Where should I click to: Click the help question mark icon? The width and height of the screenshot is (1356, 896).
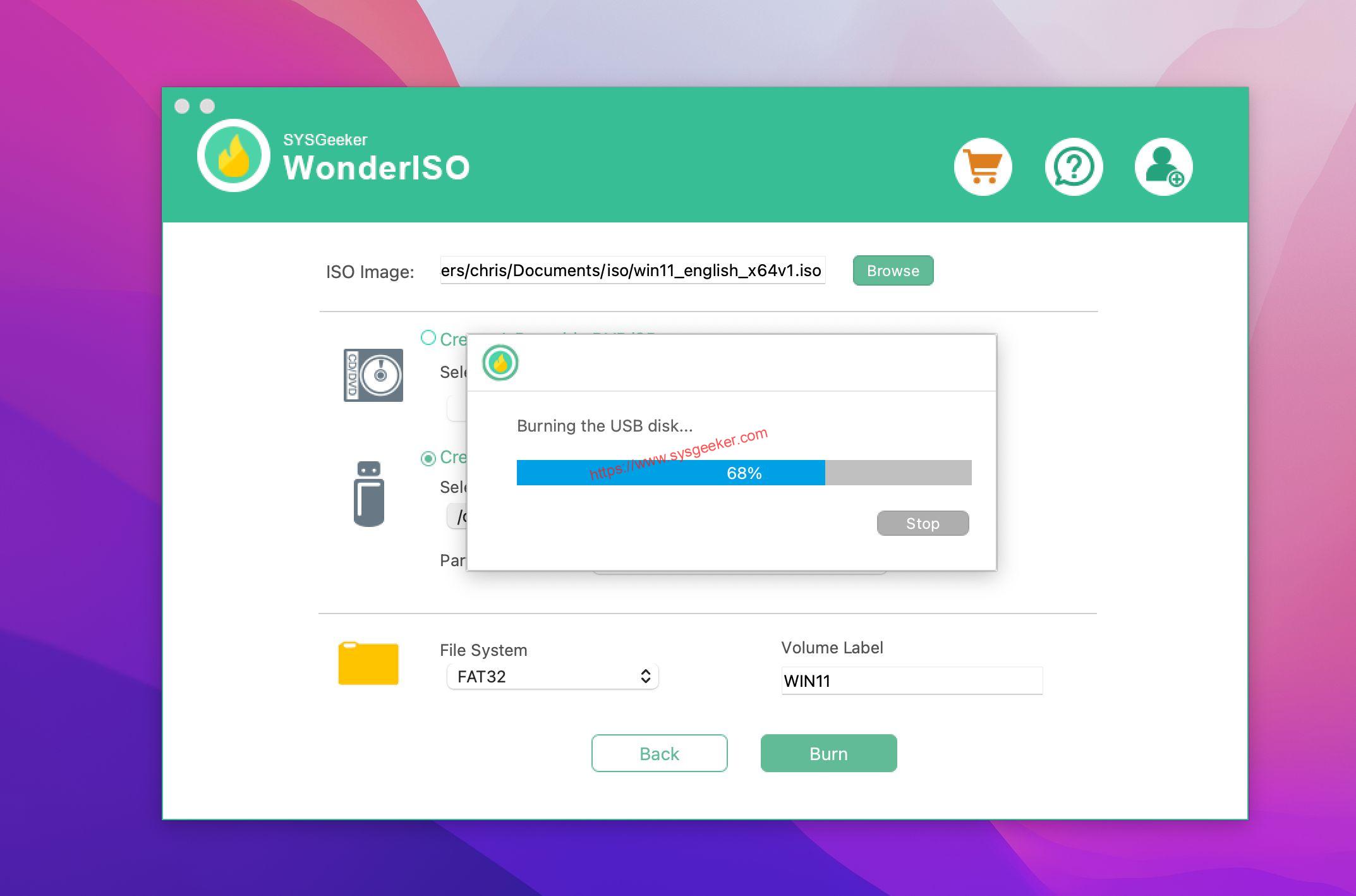coord(1074,165)
